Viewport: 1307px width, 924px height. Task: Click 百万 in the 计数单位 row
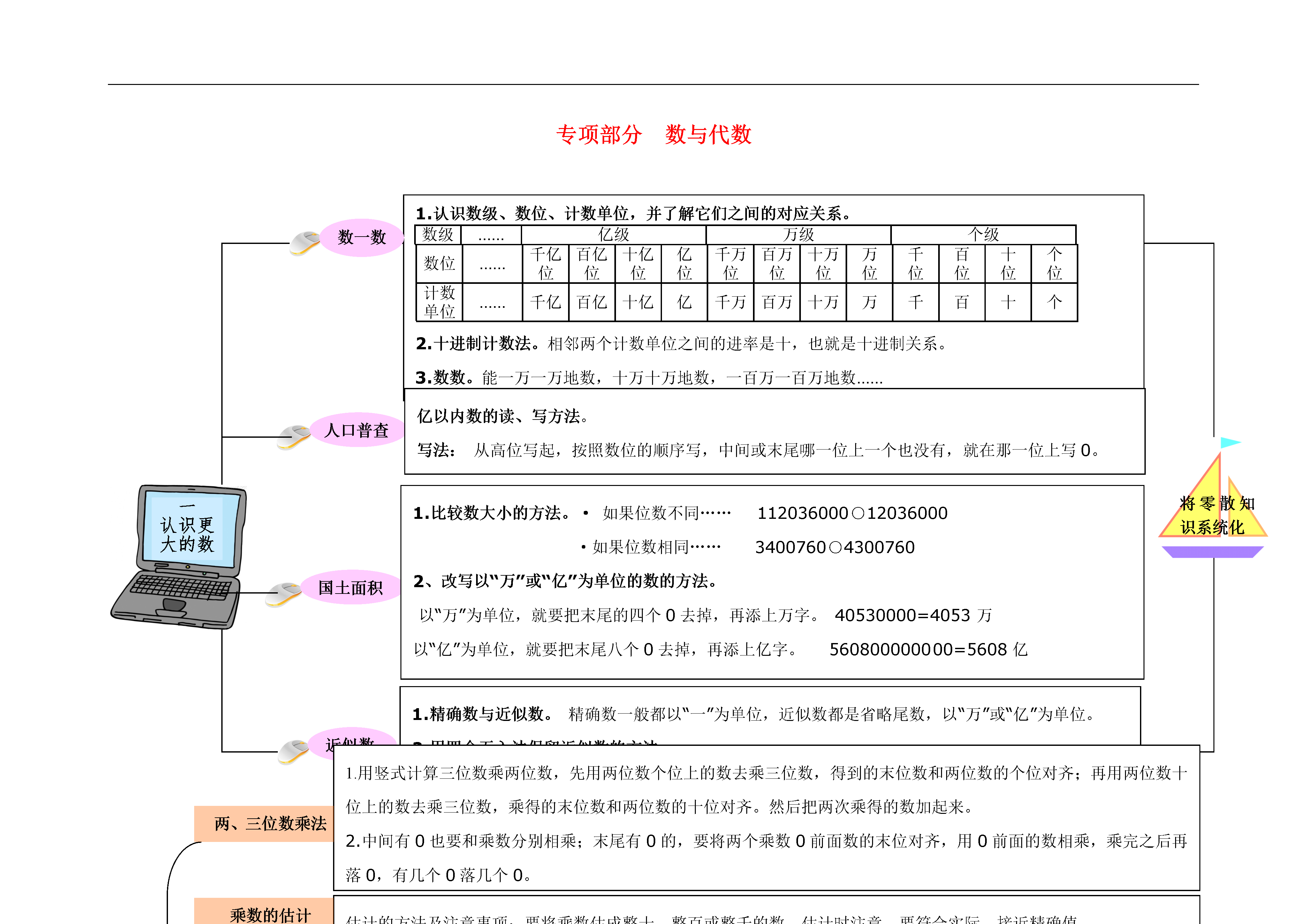pos(777,302)
